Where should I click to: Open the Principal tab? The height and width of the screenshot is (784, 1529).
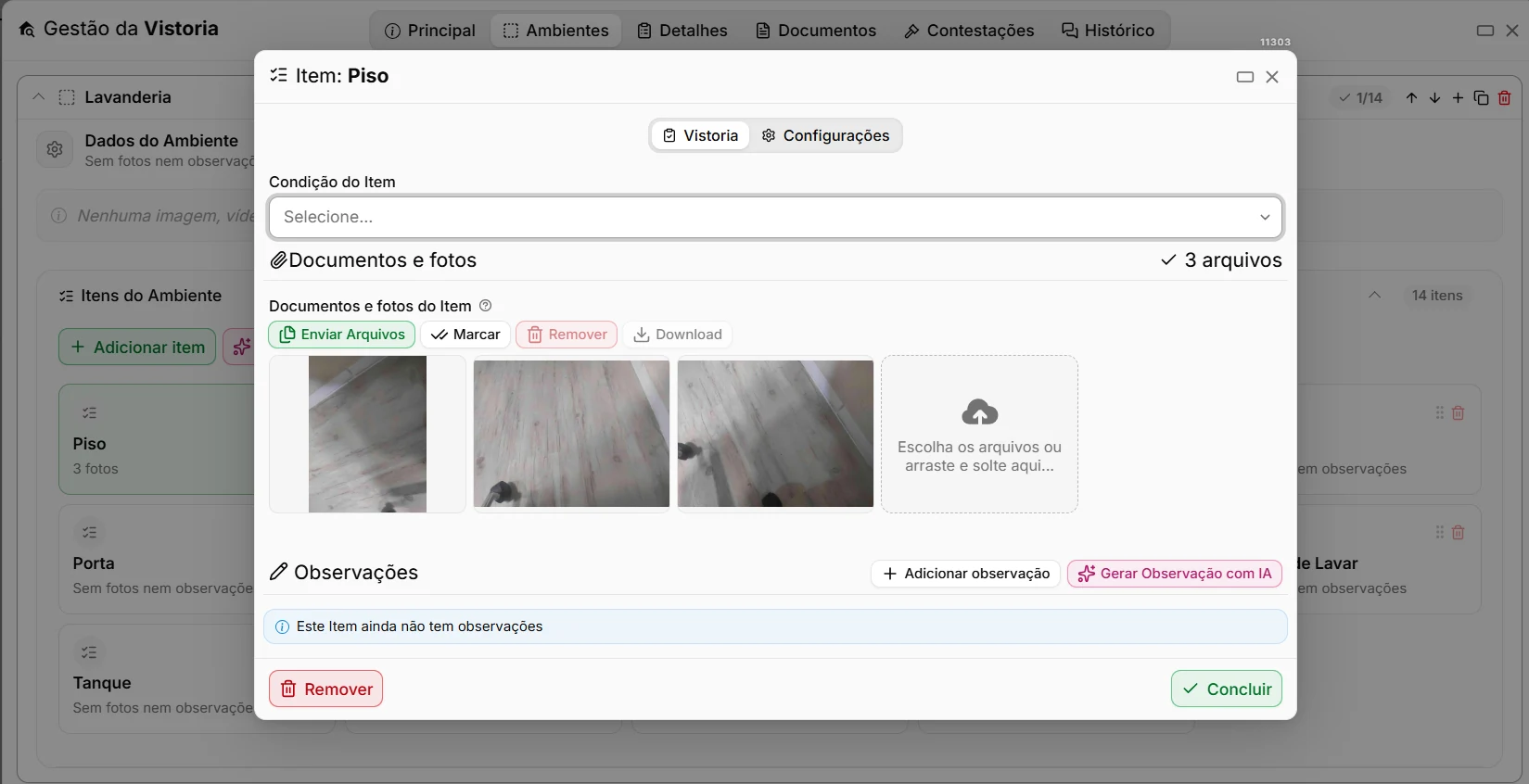tap(430, 31)
